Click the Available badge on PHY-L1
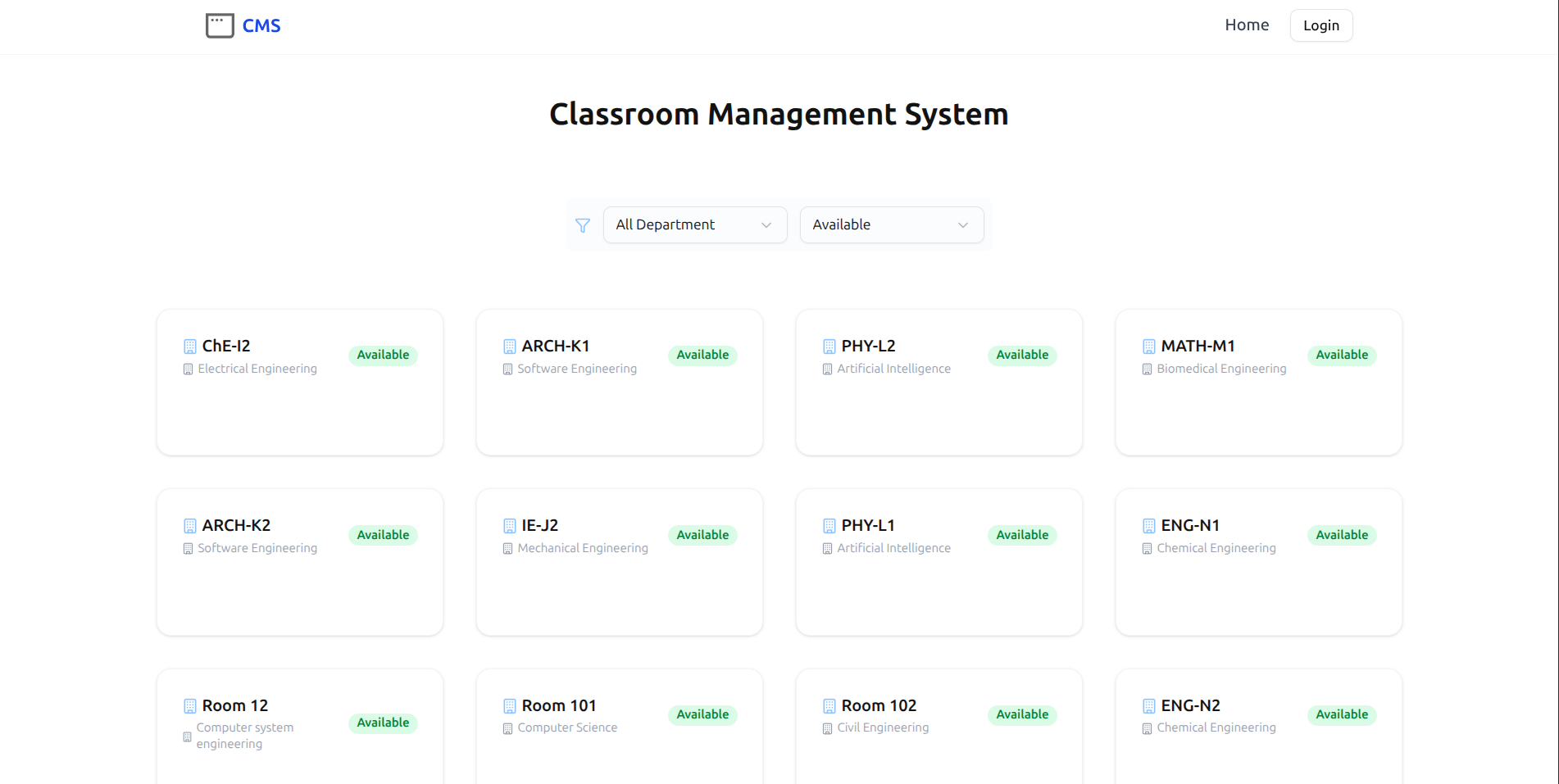1559x784 pixels. pos(1022,535)
